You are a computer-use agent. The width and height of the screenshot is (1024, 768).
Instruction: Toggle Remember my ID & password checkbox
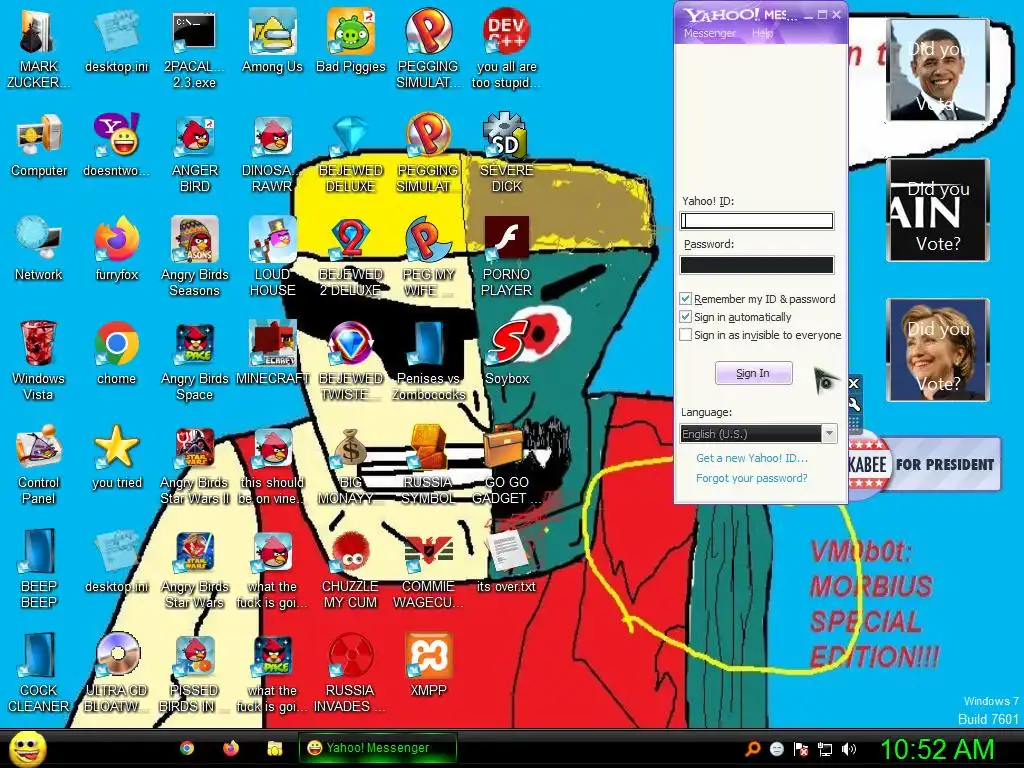click(x=686, y=298)
